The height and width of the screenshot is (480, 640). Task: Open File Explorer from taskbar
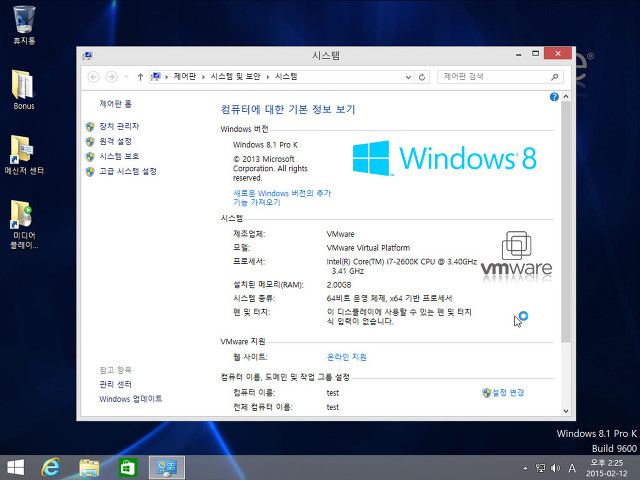[89, 468]
